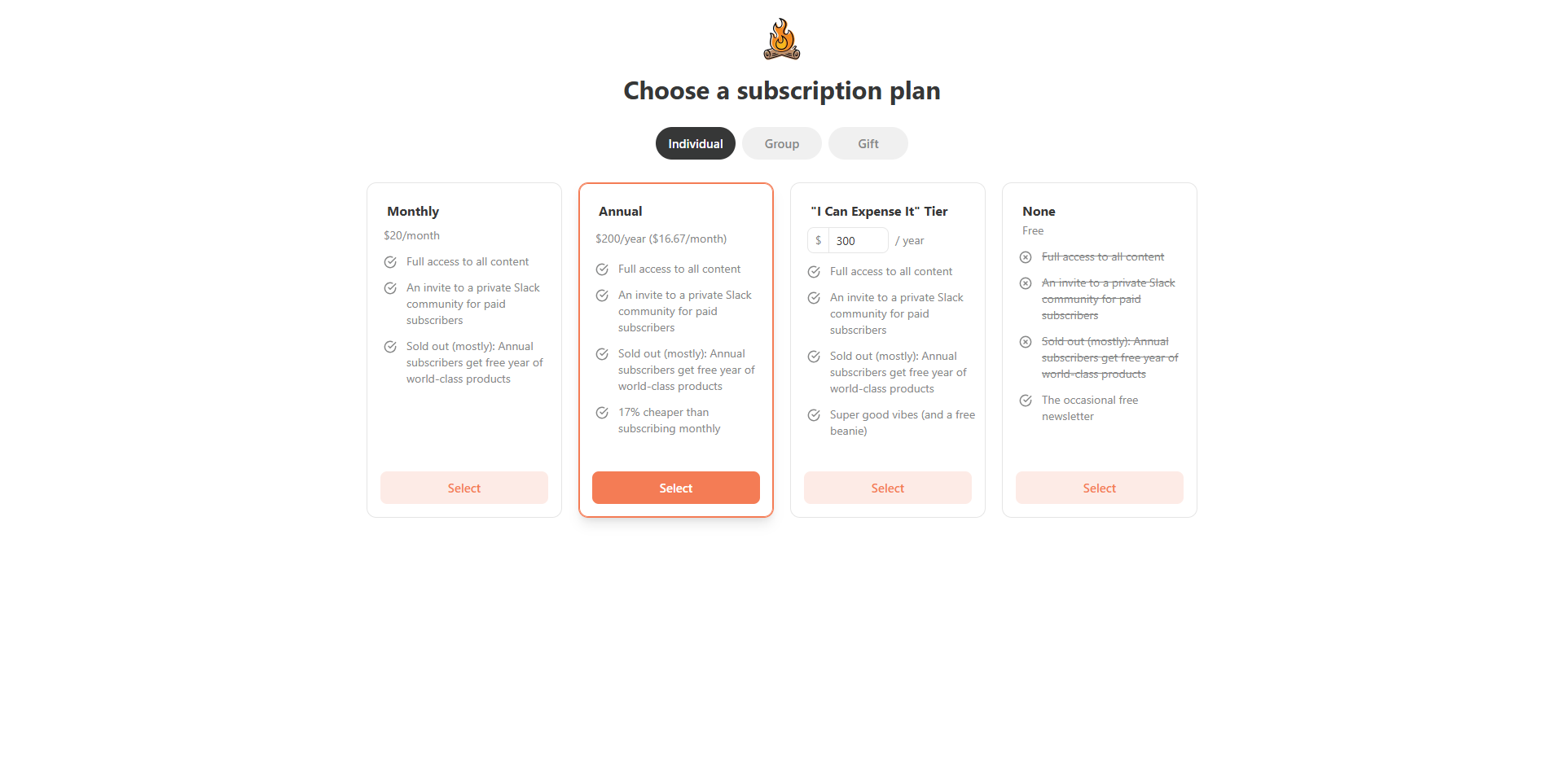This screenshot has width=1564, height=784.
Task: Switch to the Group tab
Action: (781, 143)
